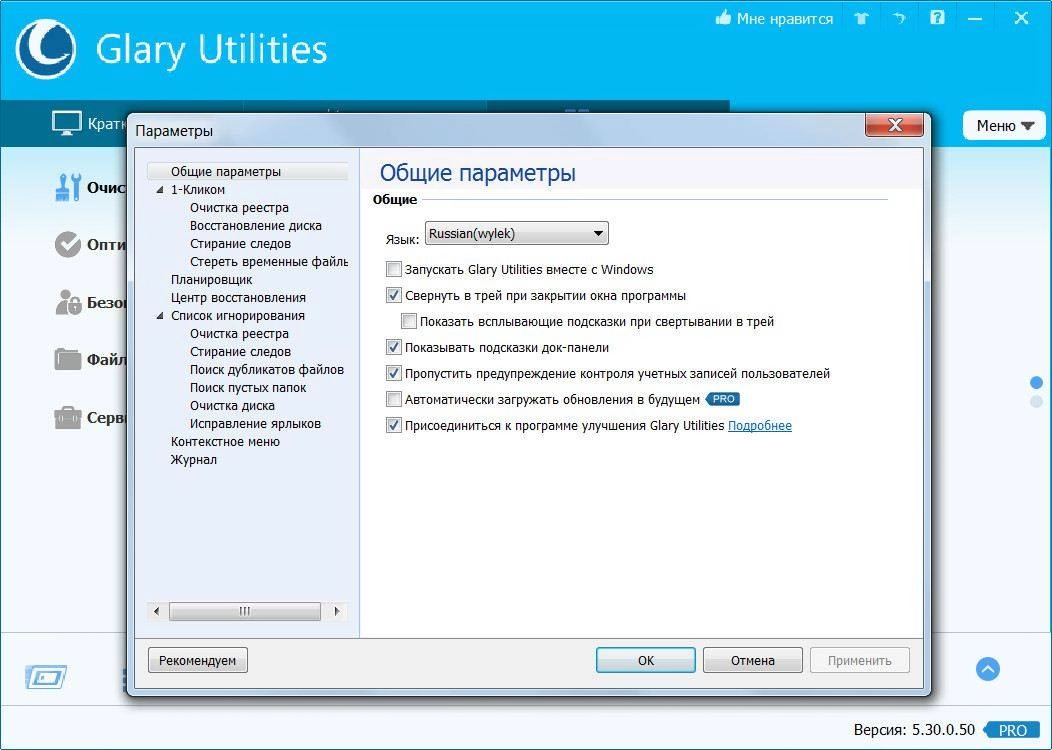Toggle Показывать подсказки док-панели checkbox
Viewport: 1052px width, 750px height.
[x=394, y=347]
